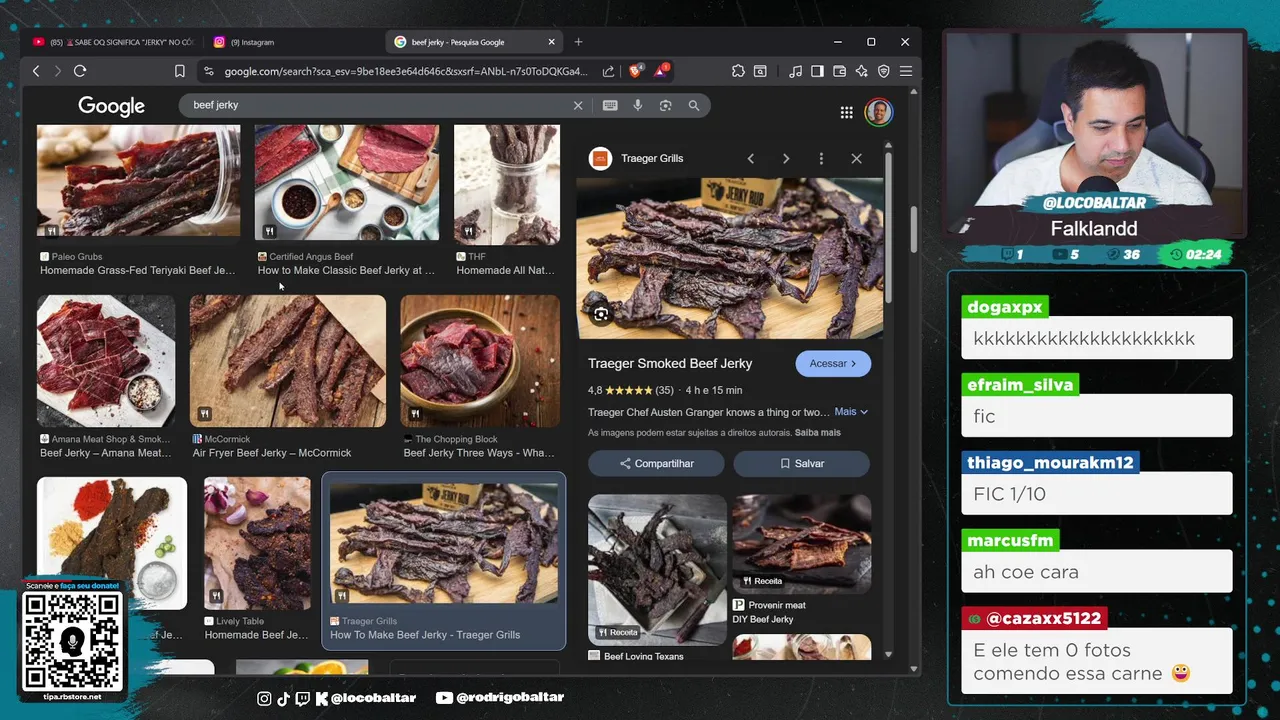This screenshot has height=720, width=1280.
Task: Reload the current Google page
Action: pos(80,71)
